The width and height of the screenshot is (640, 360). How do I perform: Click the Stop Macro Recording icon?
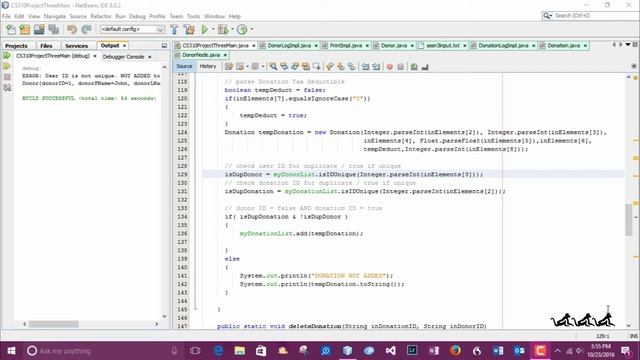(x=400, y=67)
